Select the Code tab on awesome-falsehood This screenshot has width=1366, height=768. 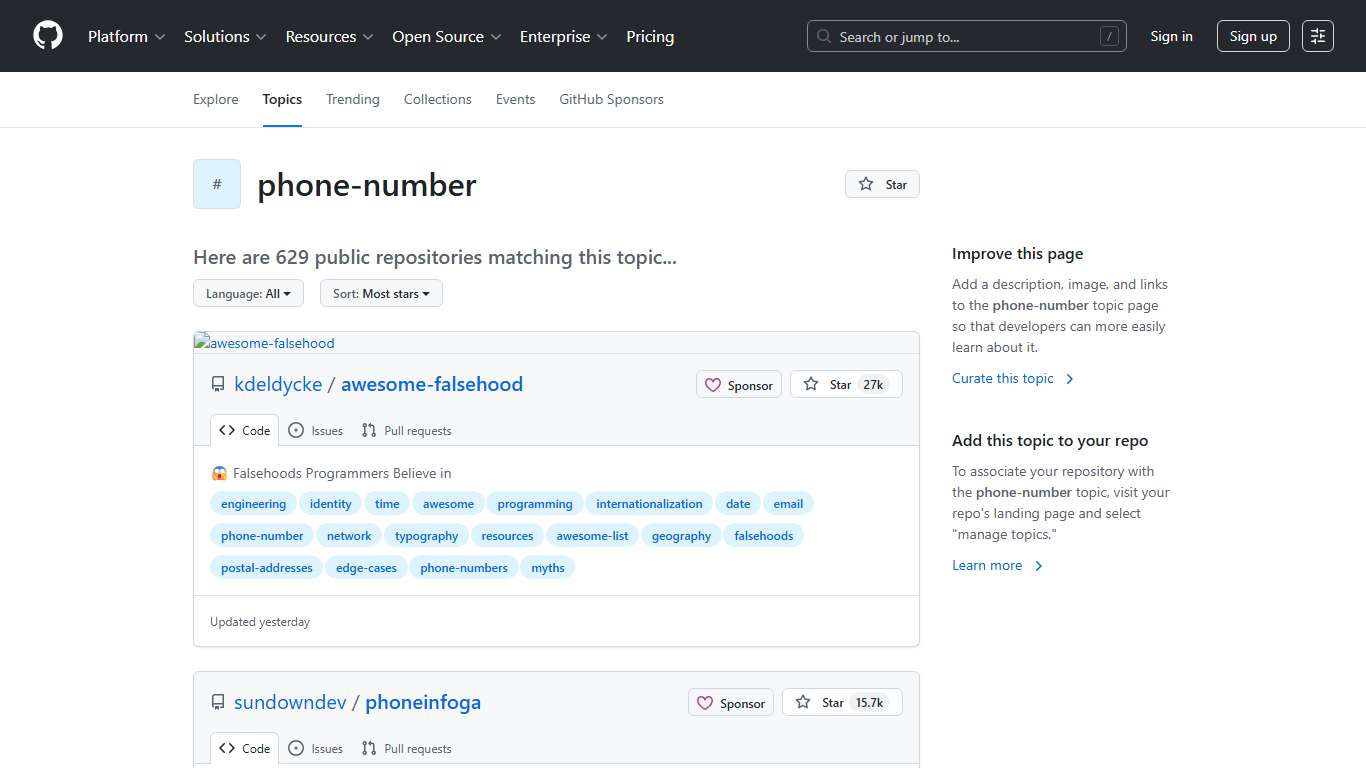tap(244, 430)
